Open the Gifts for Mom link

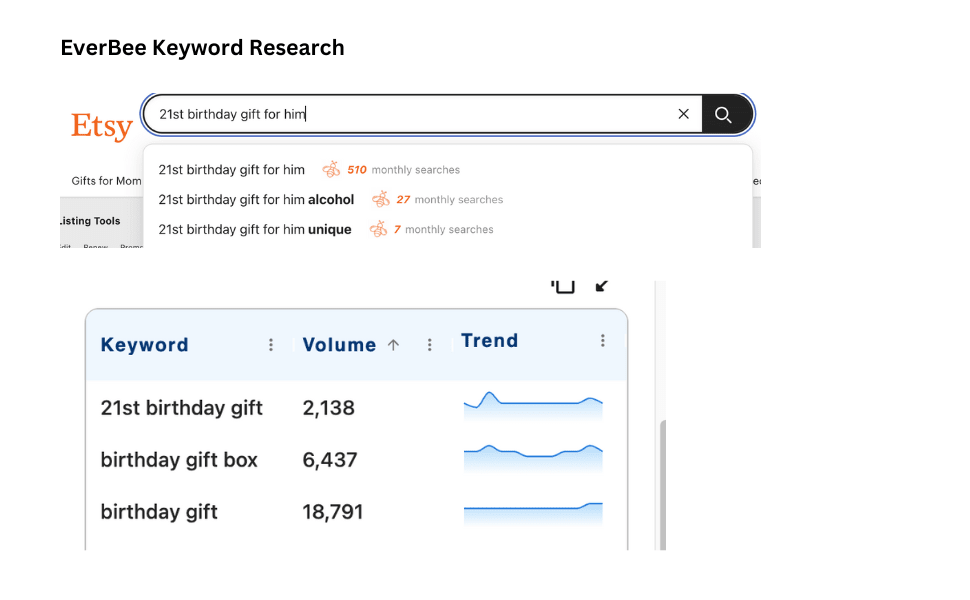(106, 181)
